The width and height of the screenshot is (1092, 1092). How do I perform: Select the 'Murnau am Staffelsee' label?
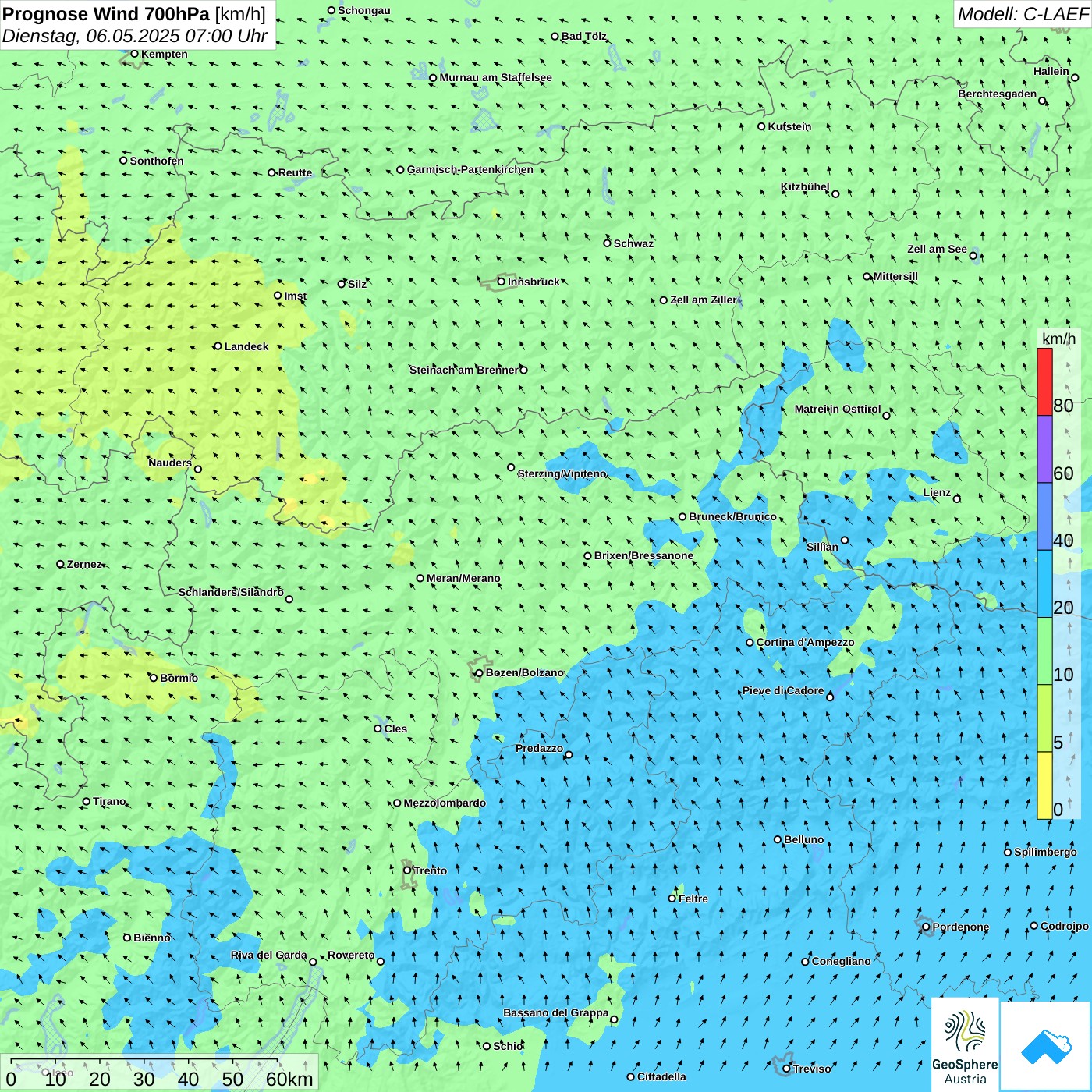(496, 77)
